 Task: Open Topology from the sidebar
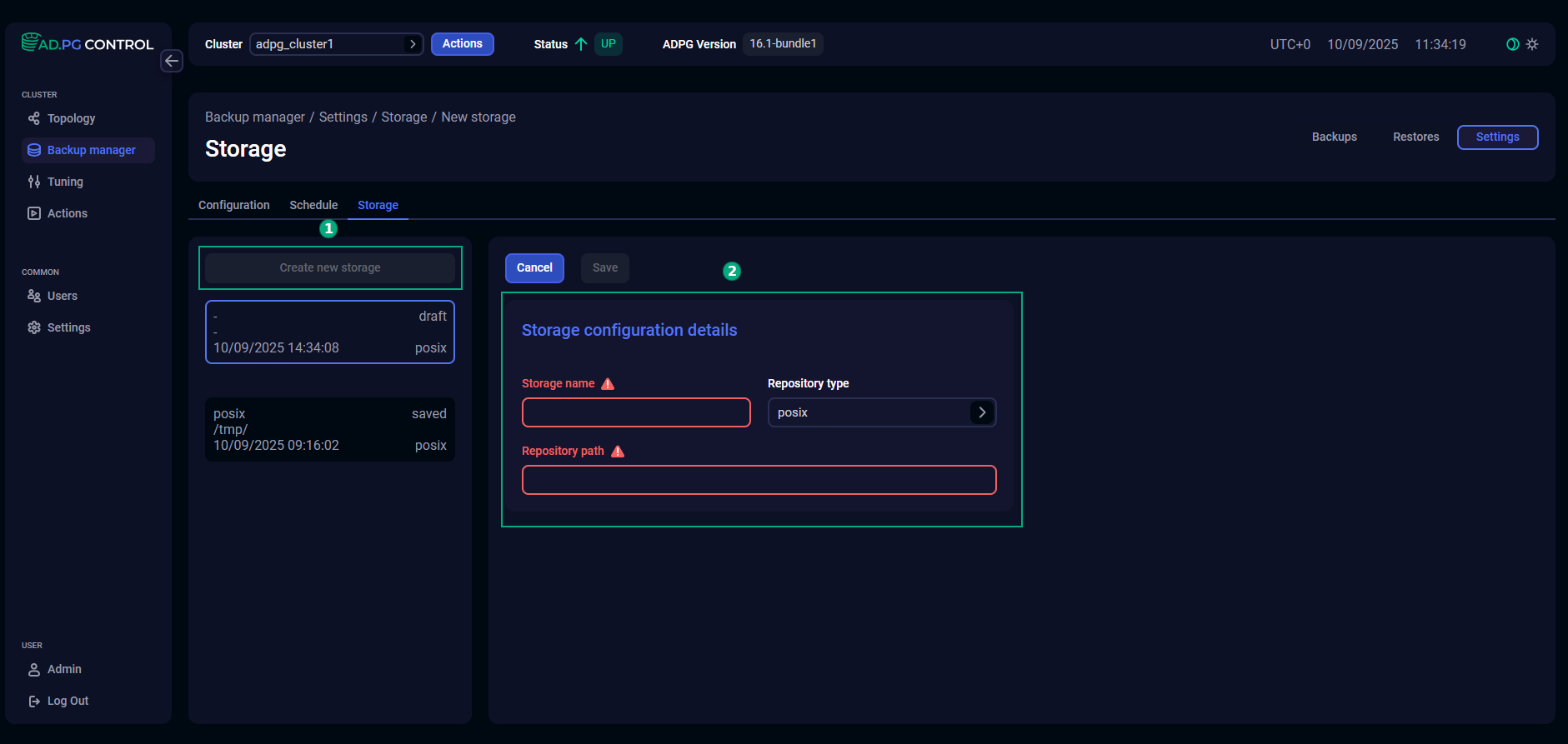(x=71, y=118)
